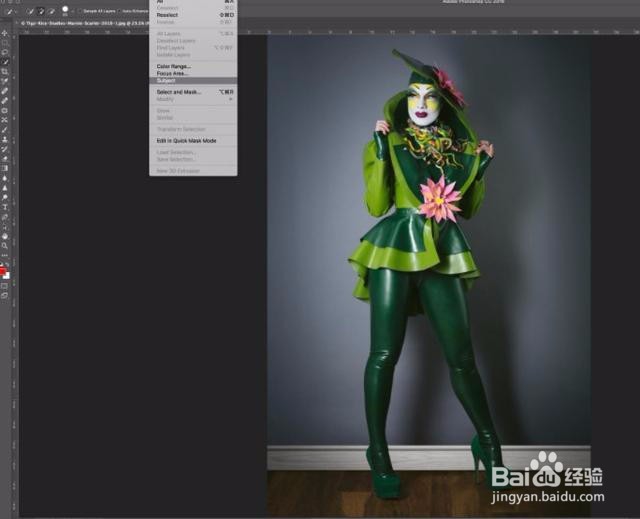Select the Rectangular Marquee tool
640x519 pixels.
coord(4,43)
